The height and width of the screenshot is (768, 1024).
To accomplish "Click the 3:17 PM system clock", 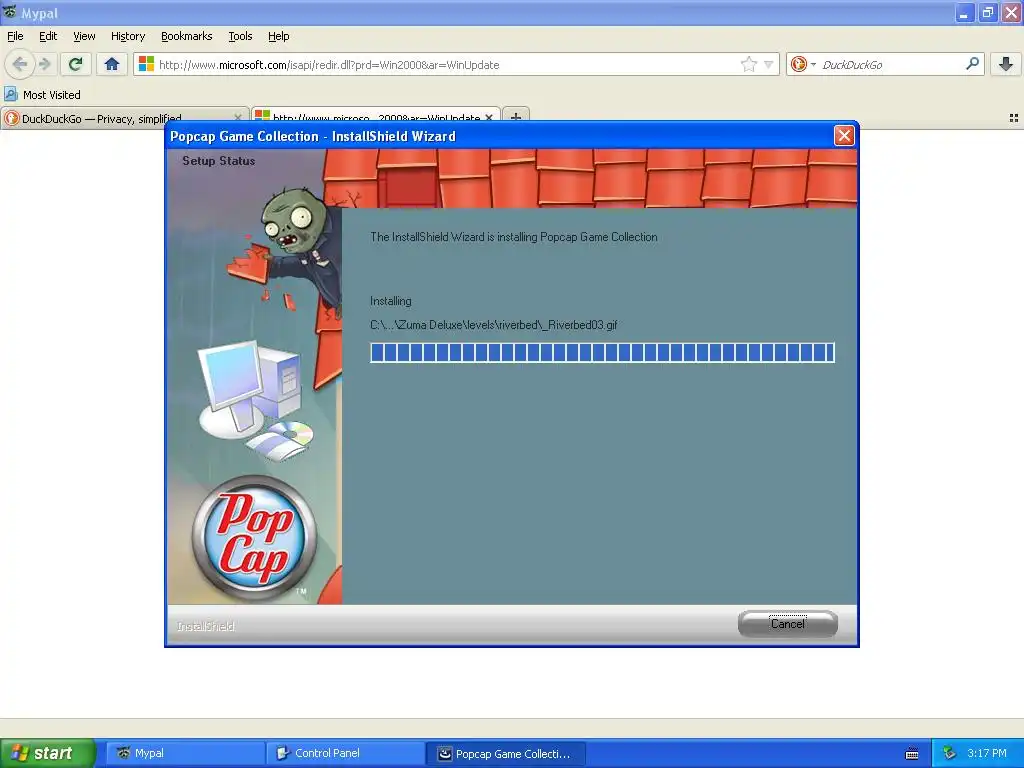I will point(987,753).
